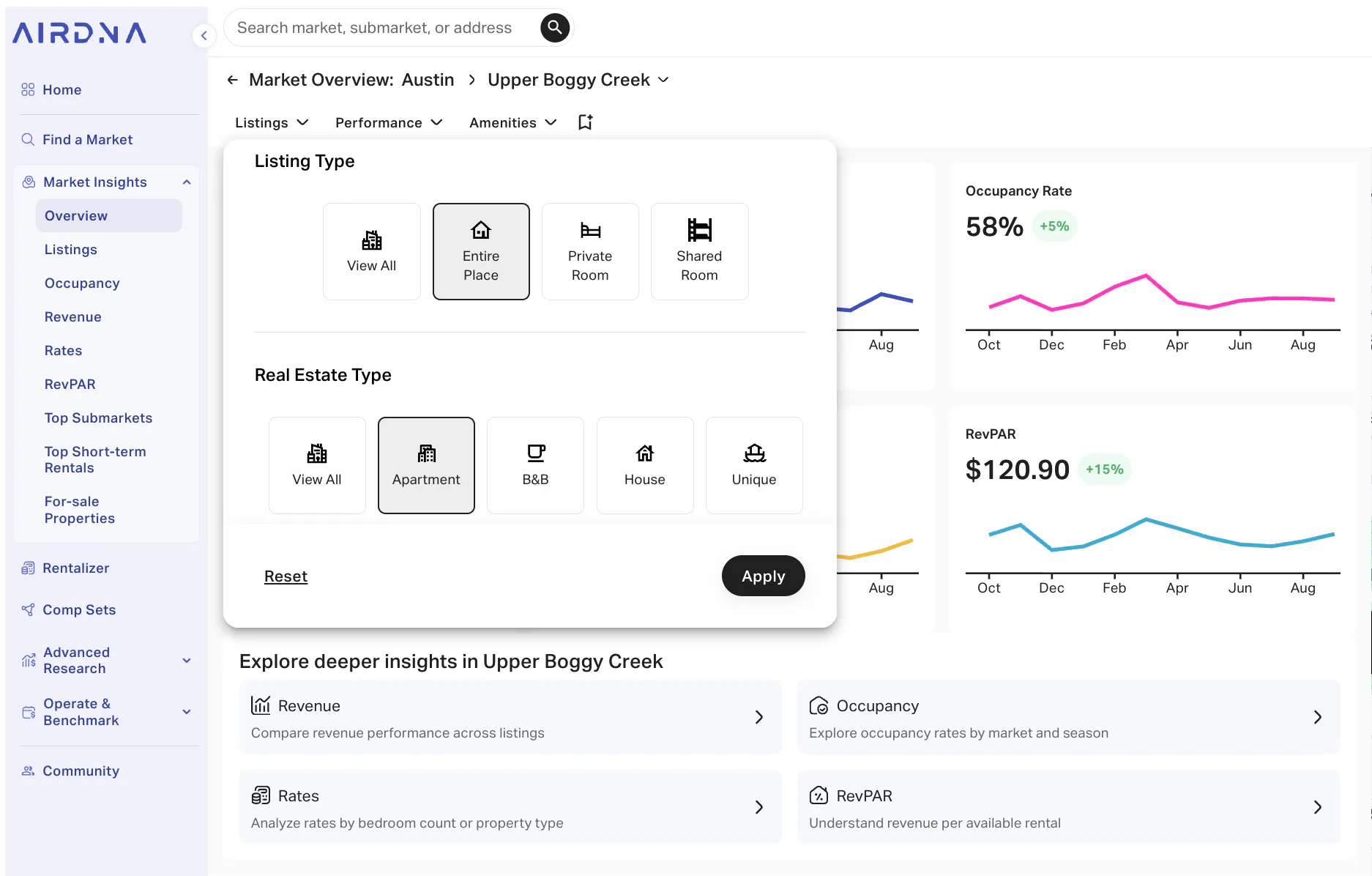Image resolution: width=1372 pixels, height=876 pixels.
Task: Open the Amenities filter dropdown
Action: (x=513, y=122)
